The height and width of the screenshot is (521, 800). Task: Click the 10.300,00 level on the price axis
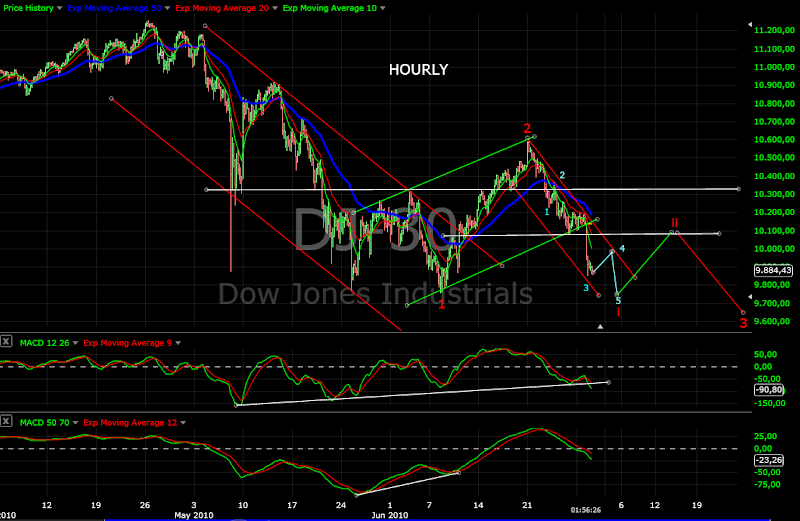(774, 194)
